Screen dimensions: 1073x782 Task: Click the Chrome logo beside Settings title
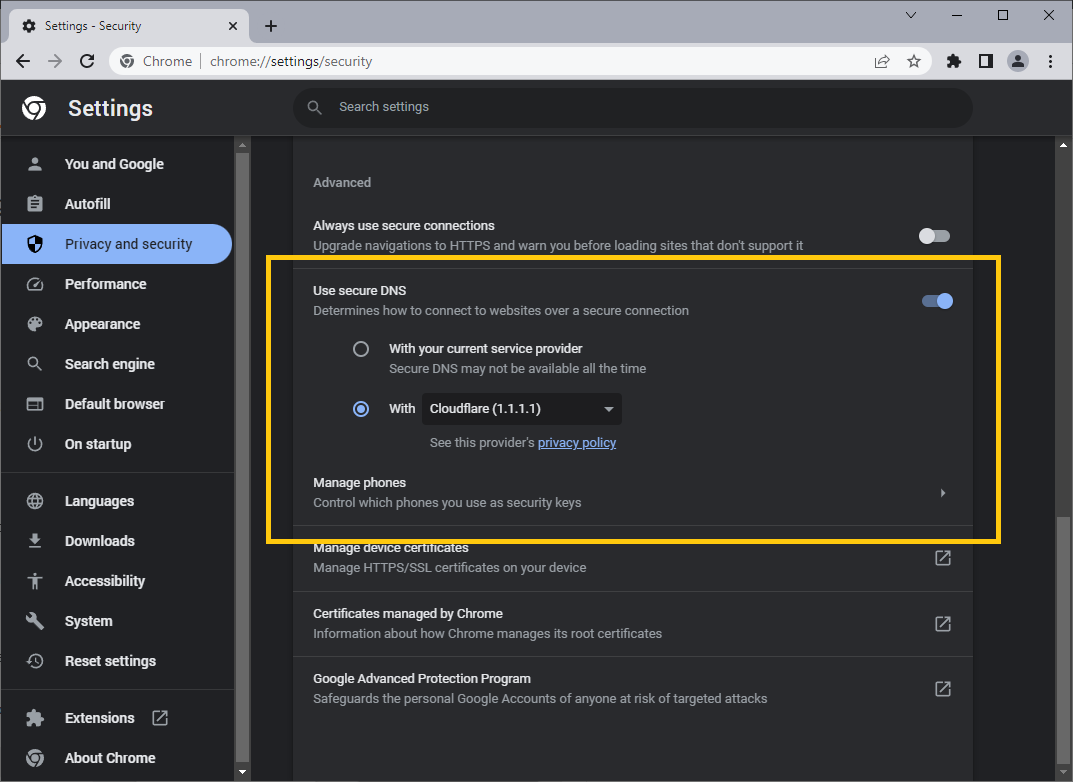tap(34, 108)
